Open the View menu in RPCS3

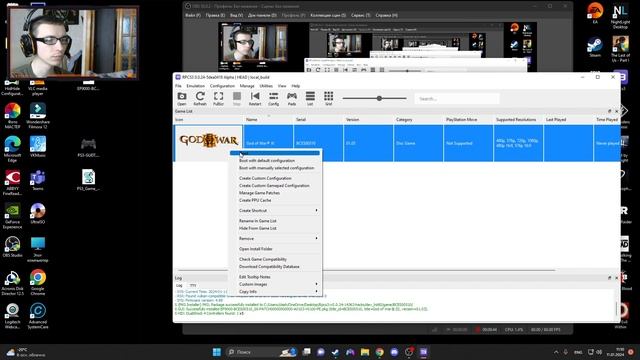click(282, 86)
